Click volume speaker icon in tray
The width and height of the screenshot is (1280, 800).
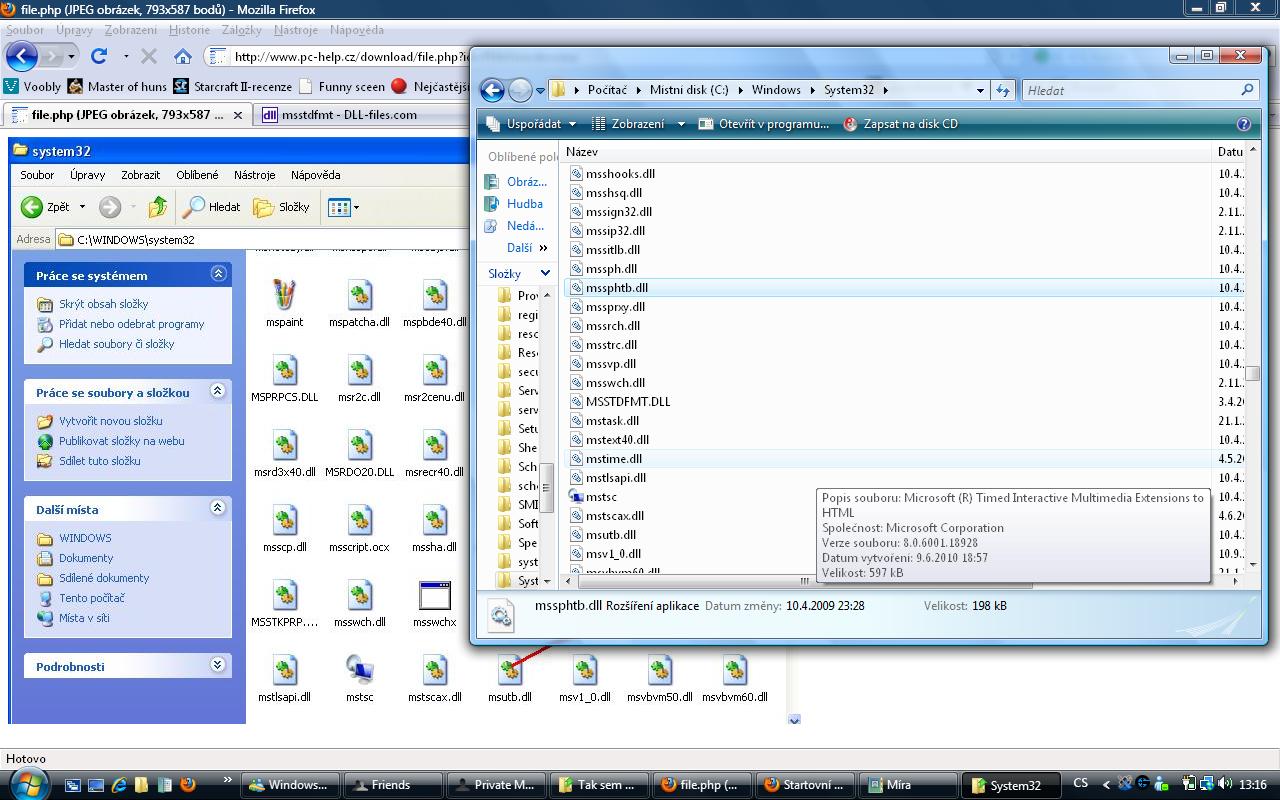click(1227, 785)
